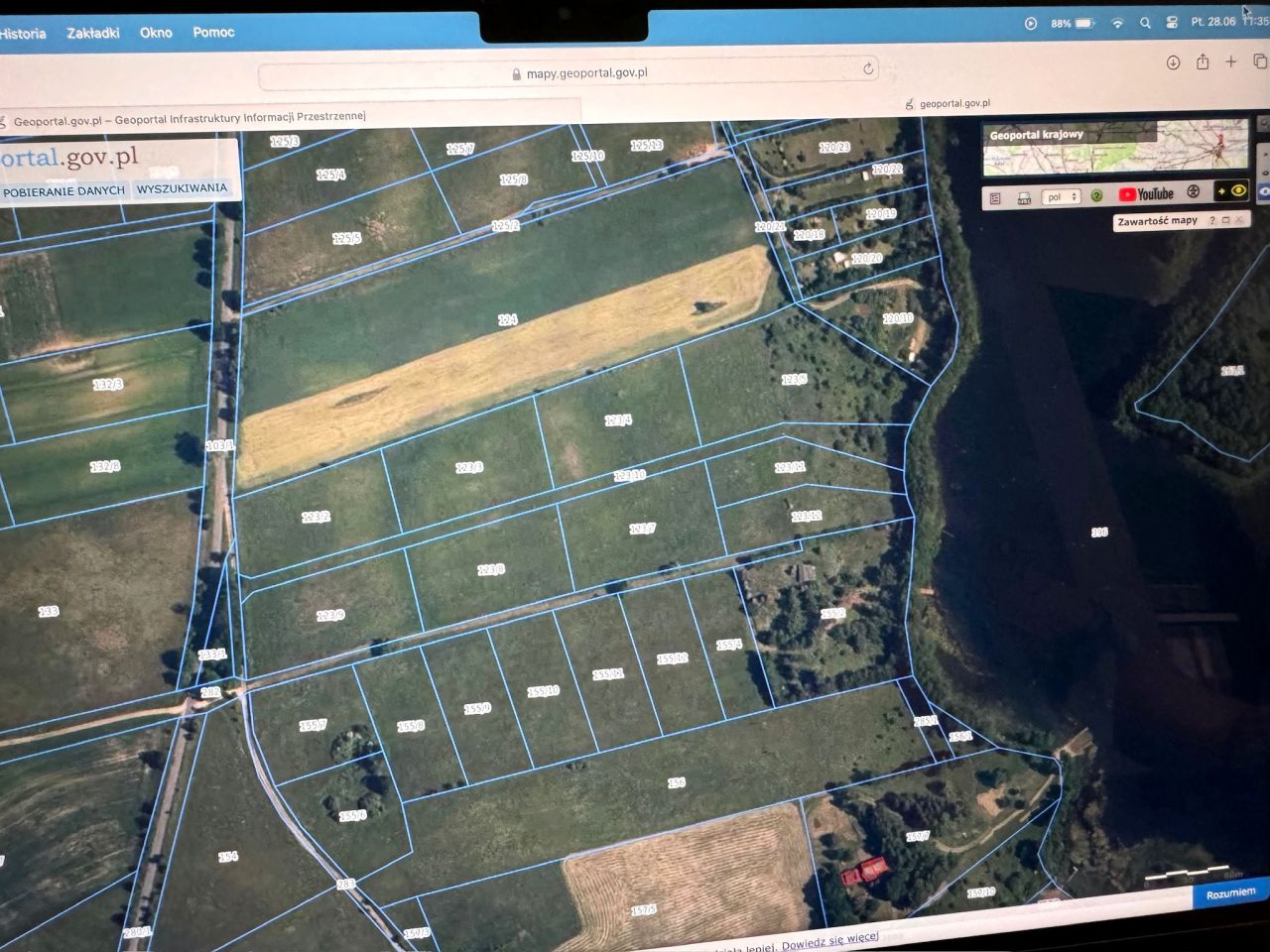The width and height of the screenshot is (1270, 952).
Task: Select parcel label 120/10
Action: [898, 318]
